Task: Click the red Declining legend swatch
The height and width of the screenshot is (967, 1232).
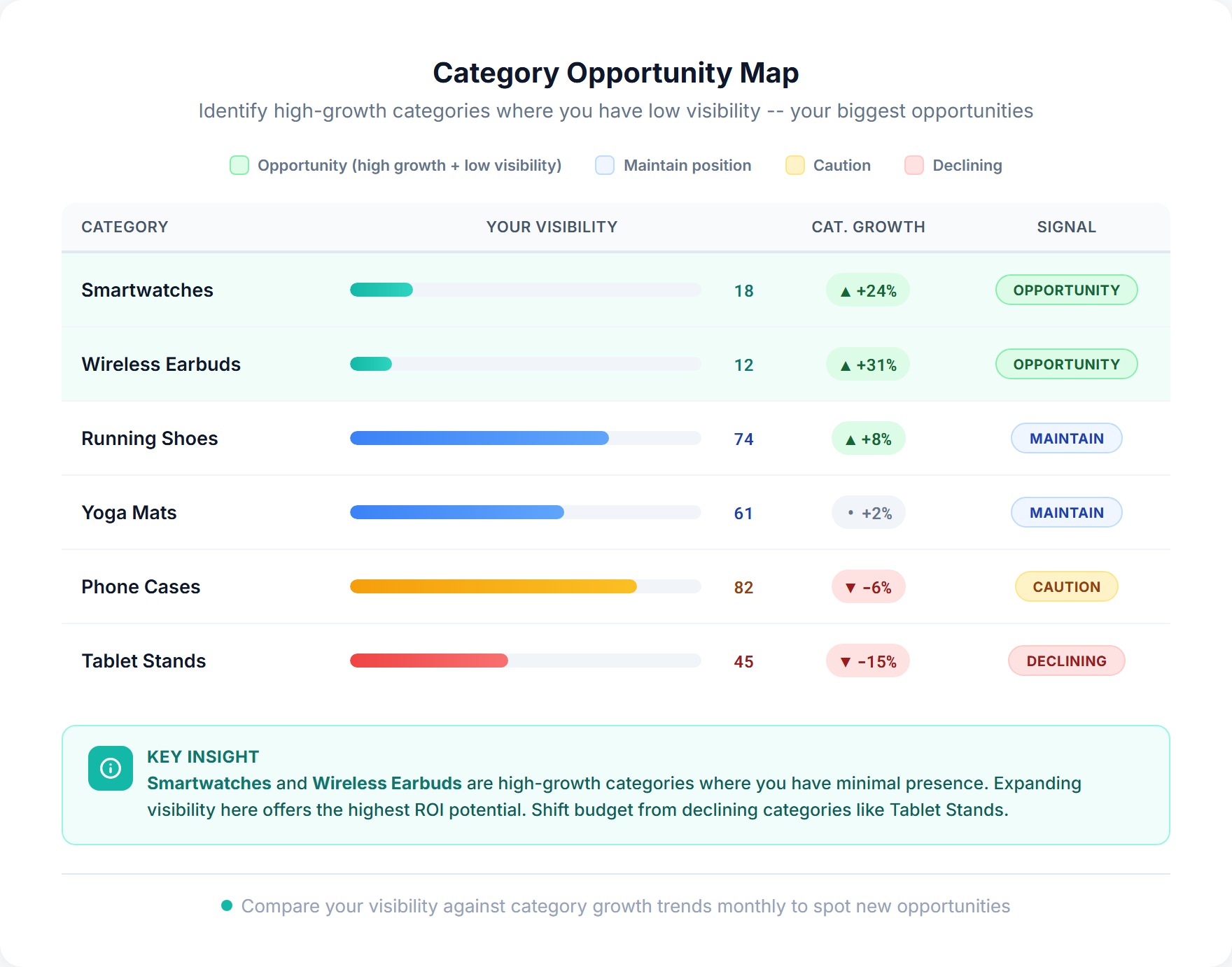Action: 913,165
